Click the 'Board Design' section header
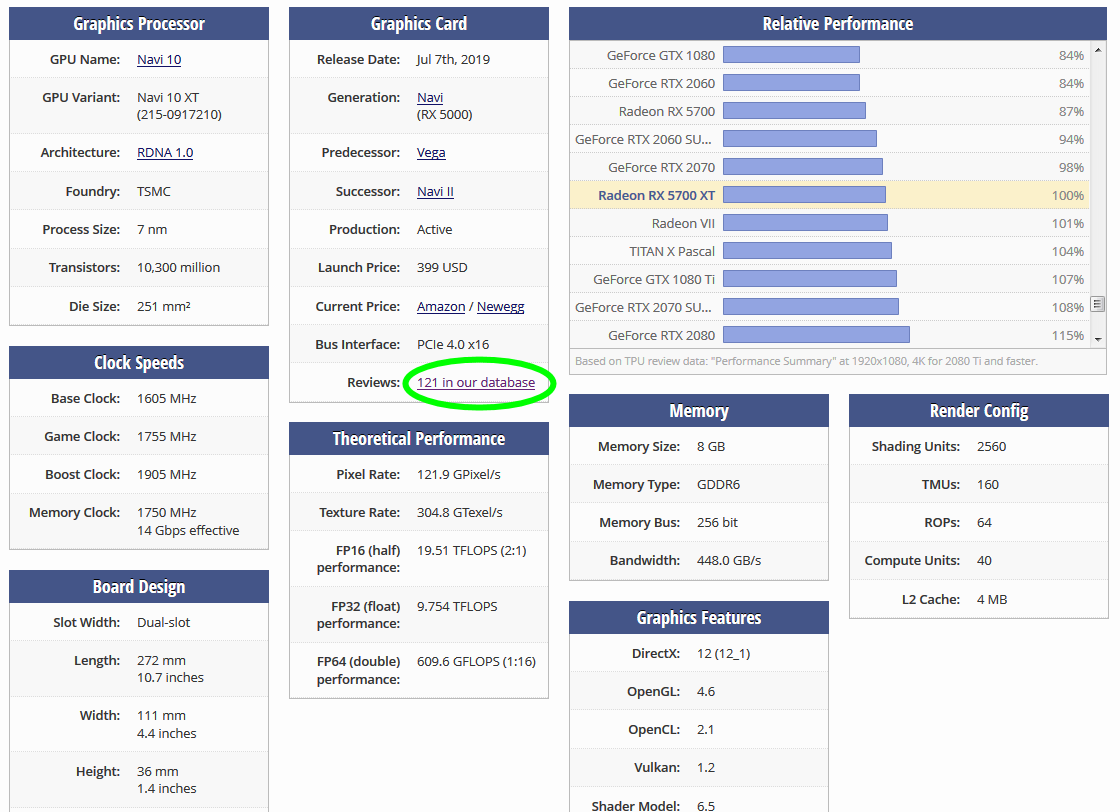1120x812 pixels. tap(139, 586)
